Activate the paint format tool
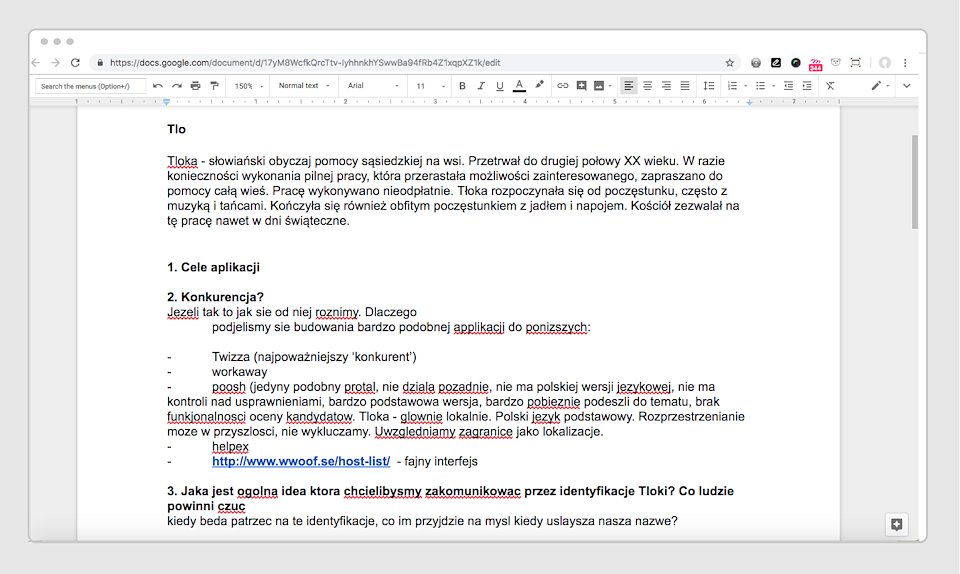 point(214,86)
